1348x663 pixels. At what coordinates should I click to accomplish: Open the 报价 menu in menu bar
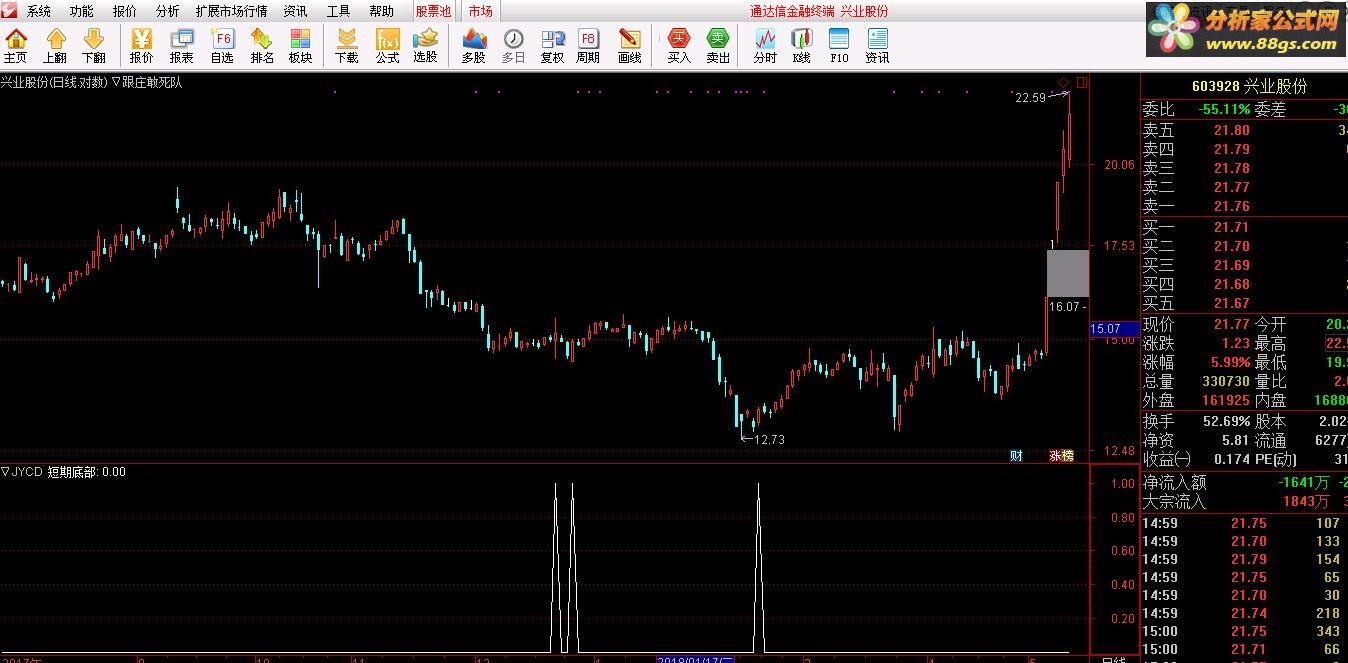[x=125, y=11]
